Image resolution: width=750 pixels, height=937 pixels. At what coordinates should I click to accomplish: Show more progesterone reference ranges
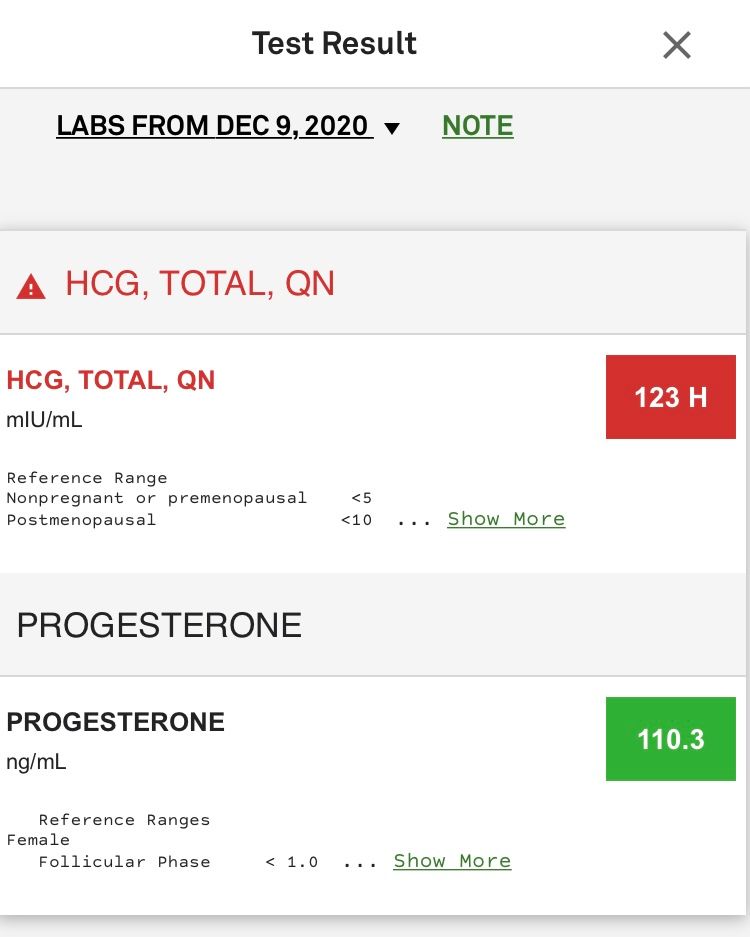452,861
